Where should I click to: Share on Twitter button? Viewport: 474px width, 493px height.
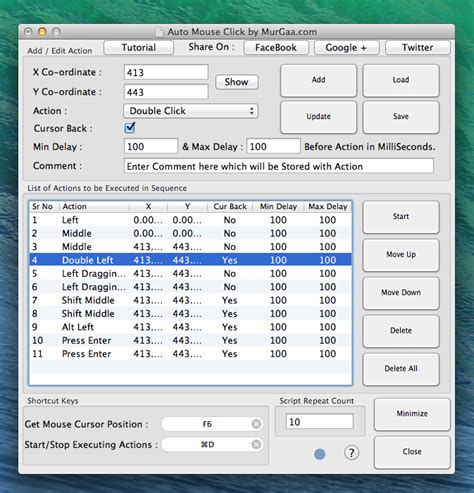418,48
